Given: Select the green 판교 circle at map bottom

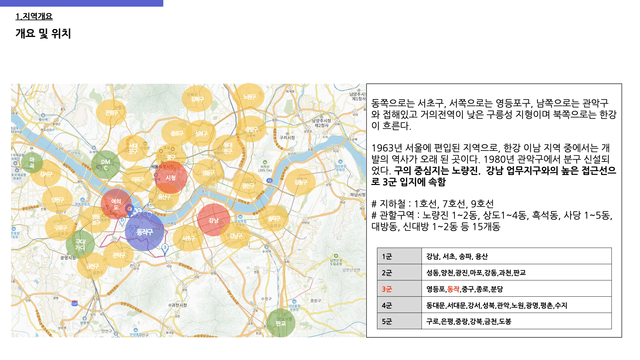Looking at the screenshot, I should (280, 323).
